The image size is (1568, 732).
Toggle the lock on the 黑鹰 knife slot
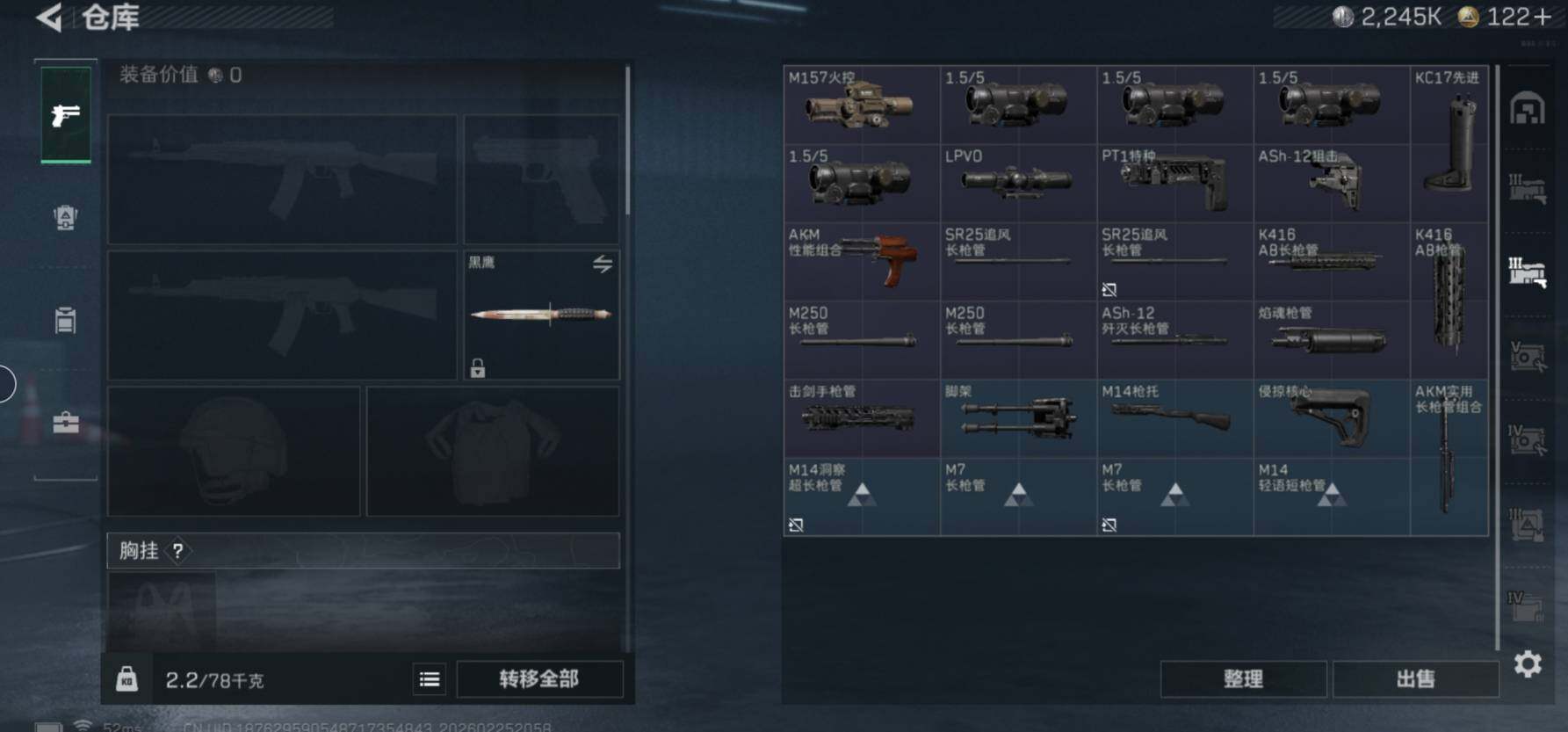(478, 368)
